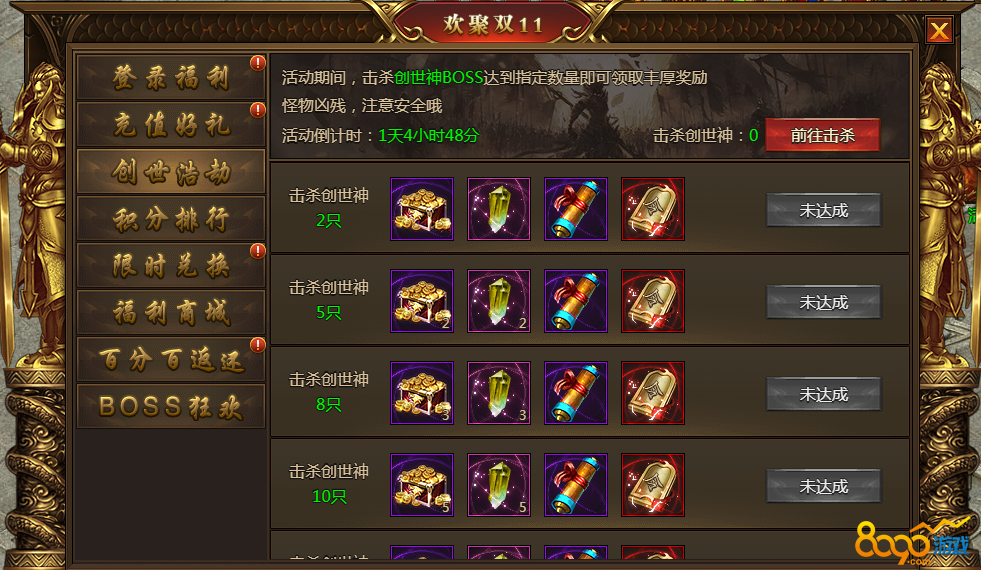Screen dimensions: 981x570
Task: Click yellow crystal icon in 2只 row
Action: tap(499, 209)
